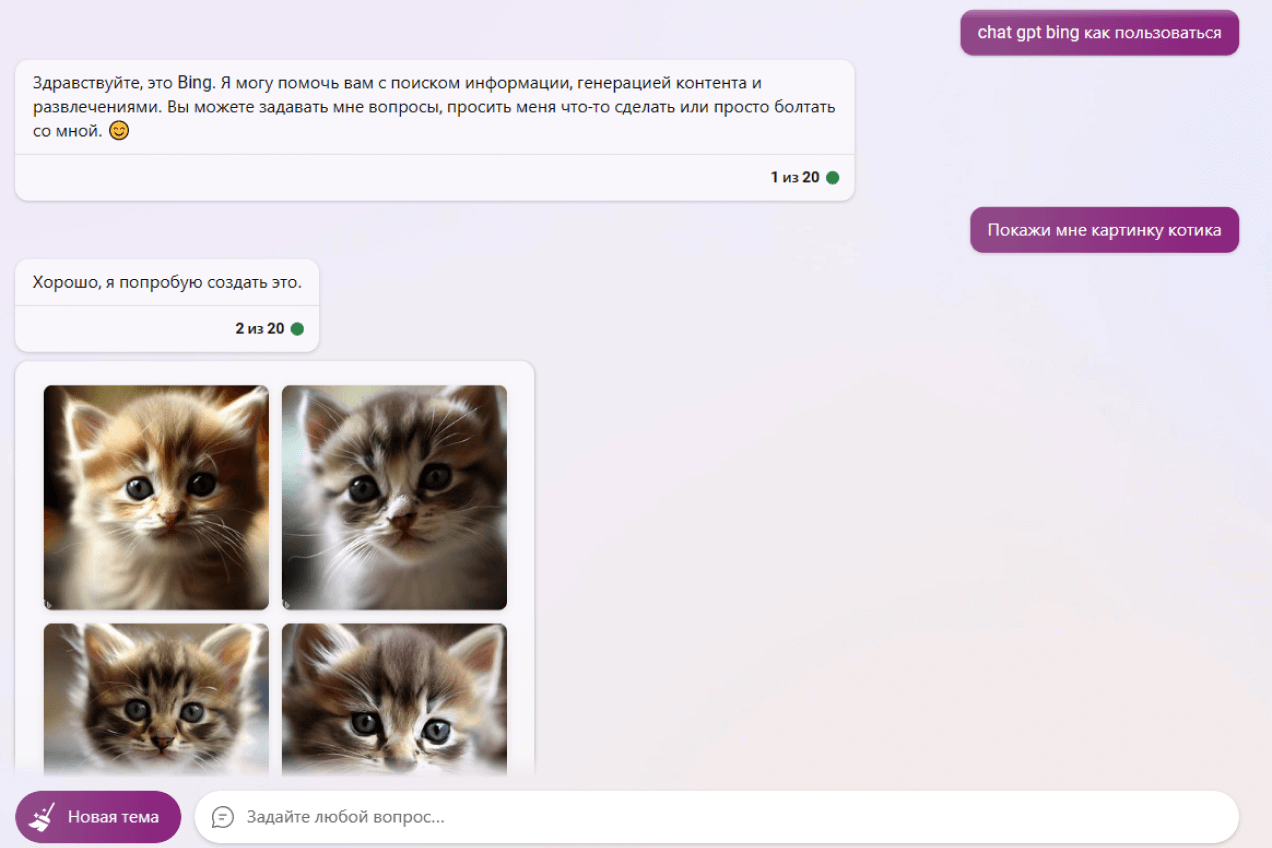Image resolution: width=1272 pixels, height=848 pixels.
Task: Click the green dot beside "1 из 20"
Action: tap(833, 178)
